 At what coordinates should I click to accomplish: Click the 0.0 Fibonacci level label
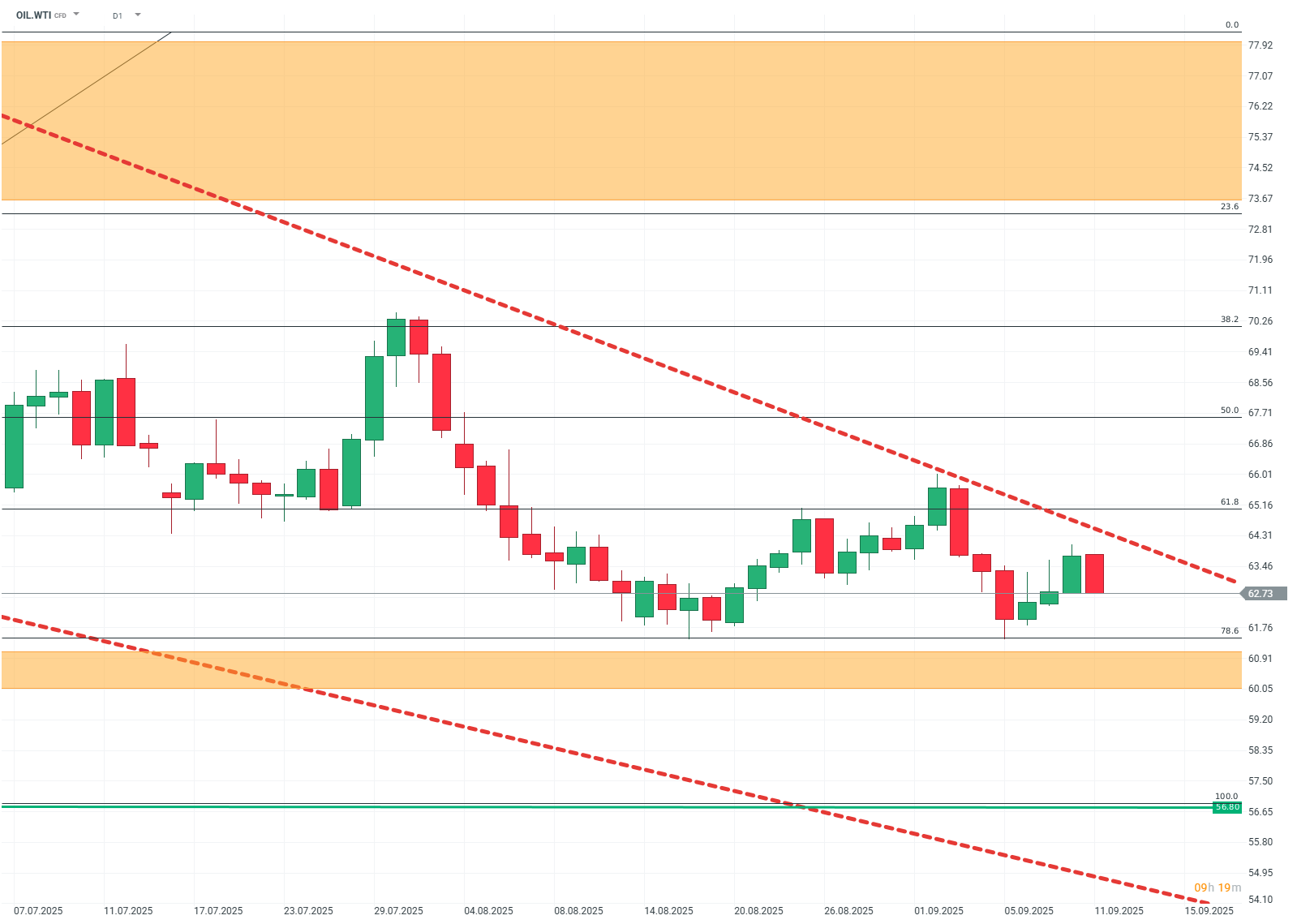point(1231,25)
